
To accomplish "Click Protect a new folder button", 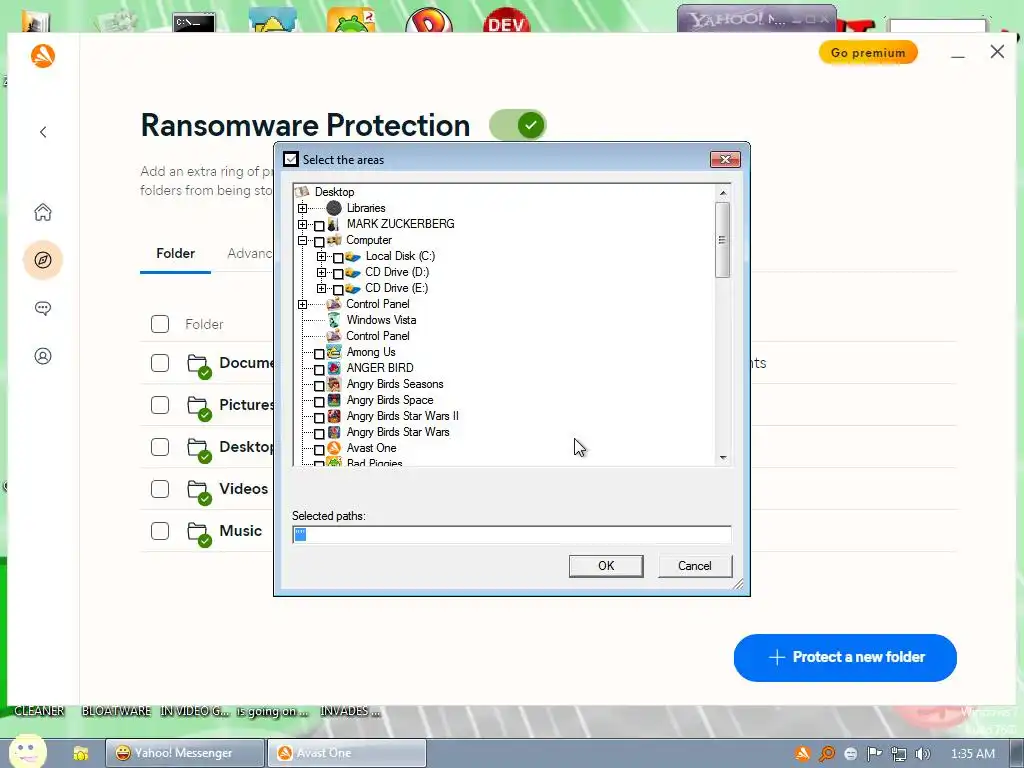I will pos(845,658).
